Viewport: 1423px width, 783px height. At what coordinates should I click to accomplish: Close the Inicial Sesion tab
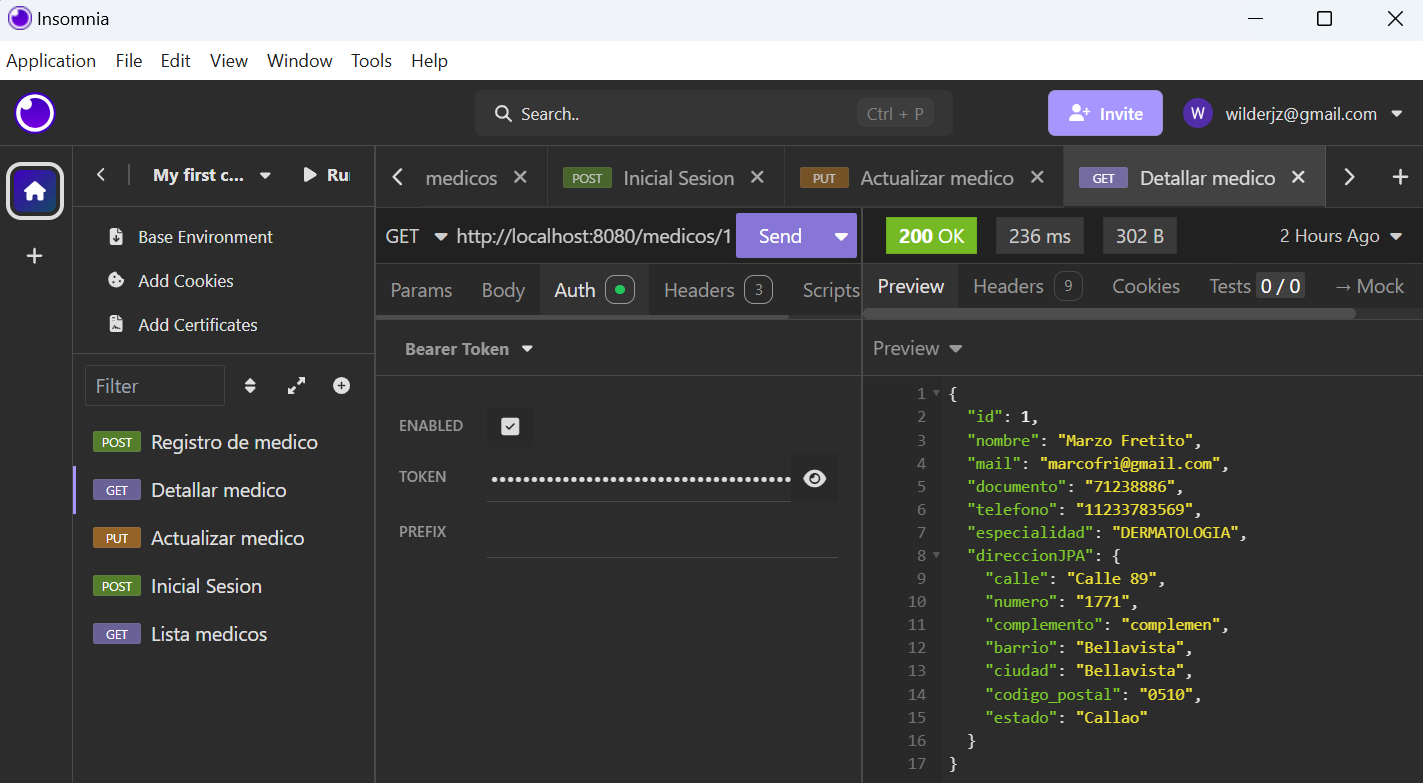[757, 177]
